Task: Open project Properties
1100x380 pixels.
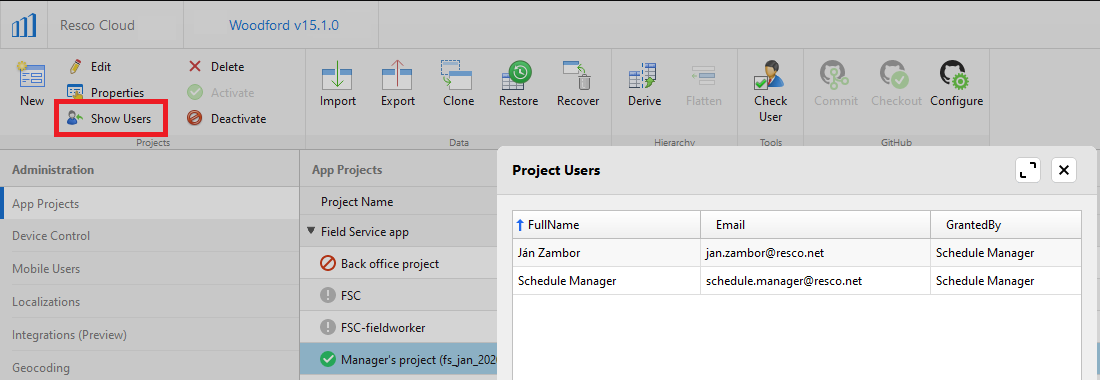Action: [105, 93]
